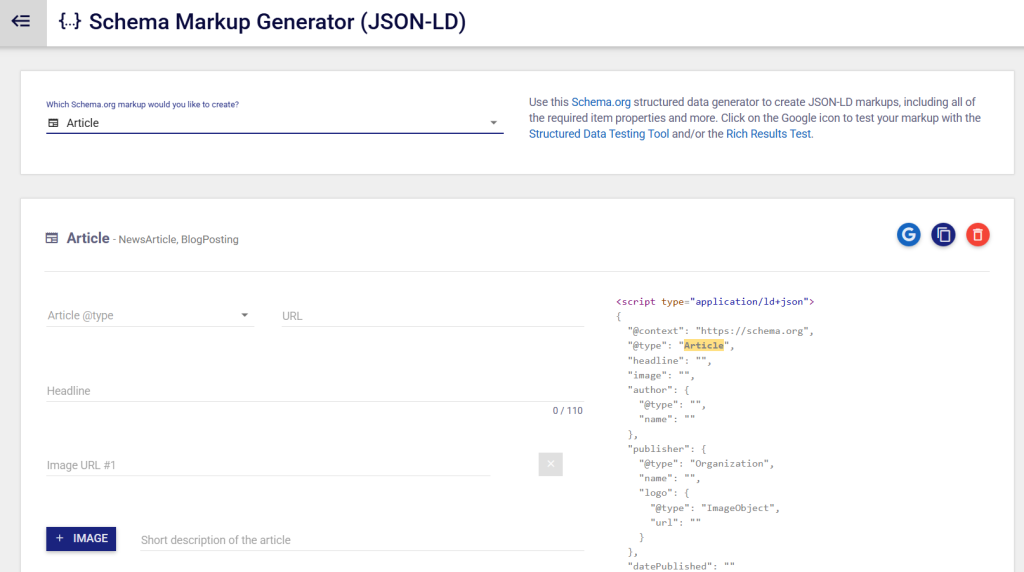Focus the Headline input field
Screen dimensions: 1024x572
coord(315,390)
